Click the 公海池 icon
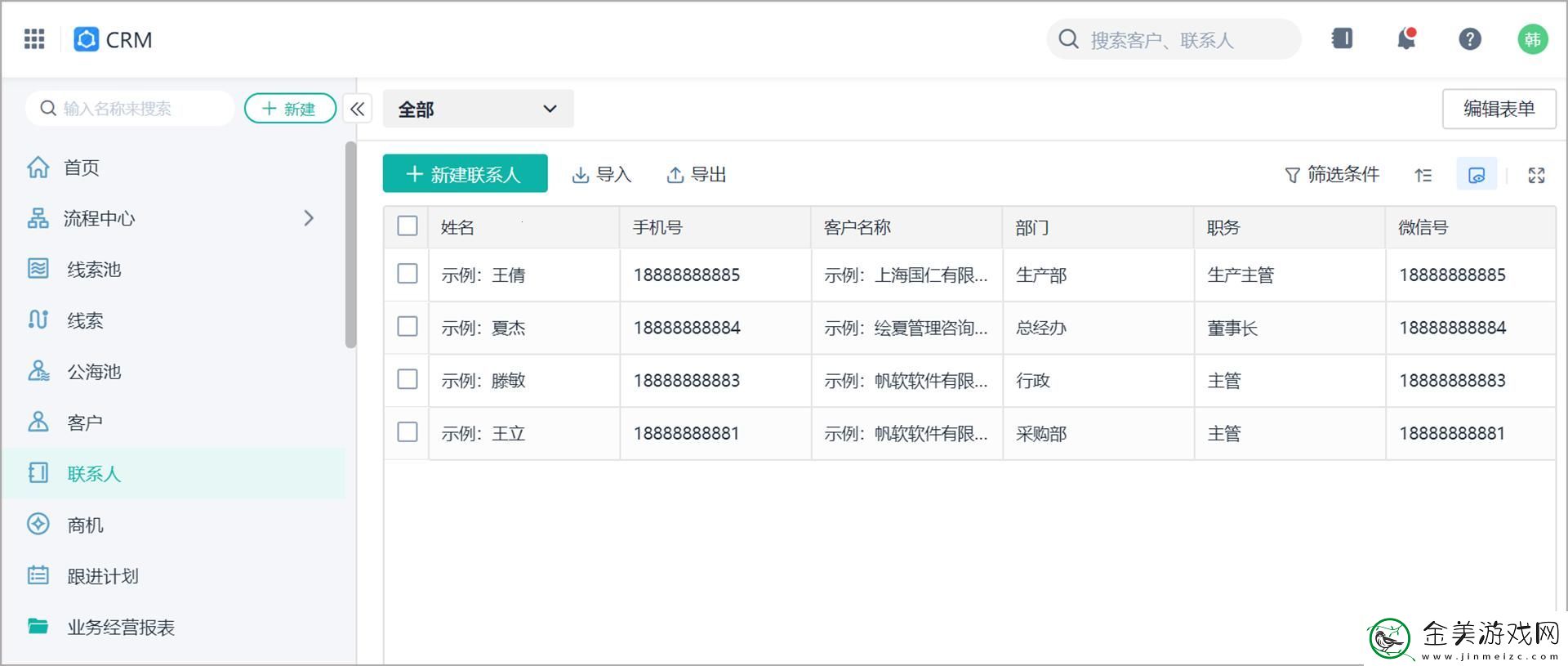Screen dimensions: 1568x666 point(38,371)
